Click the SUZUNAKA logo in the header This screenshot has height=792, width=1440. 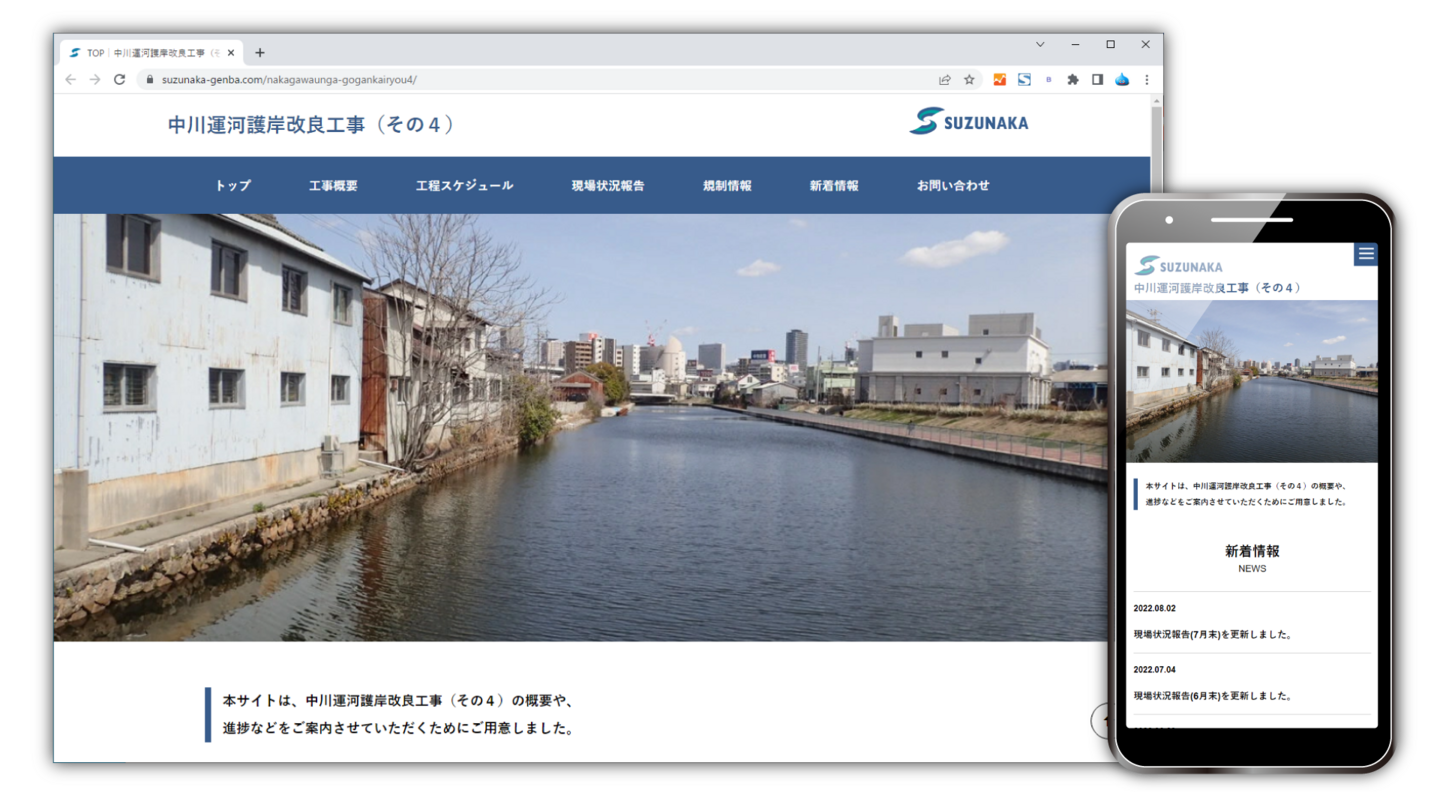pos(968,122)
